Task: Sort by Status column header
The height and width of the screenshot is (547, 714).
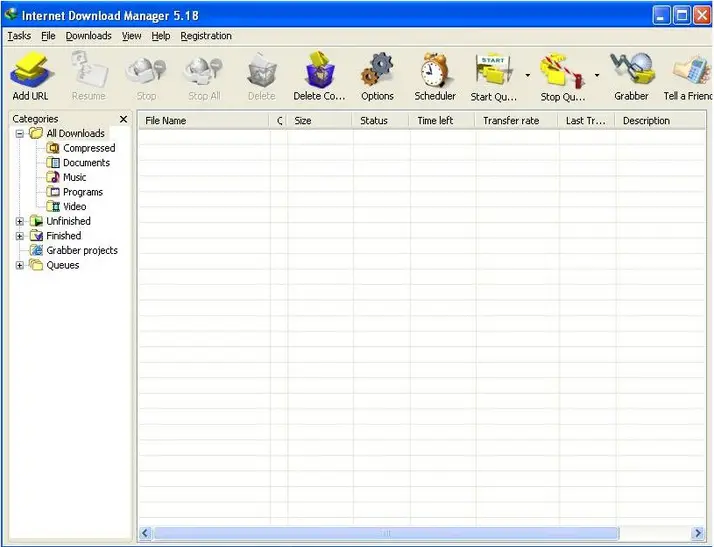Action: [381, 121]
